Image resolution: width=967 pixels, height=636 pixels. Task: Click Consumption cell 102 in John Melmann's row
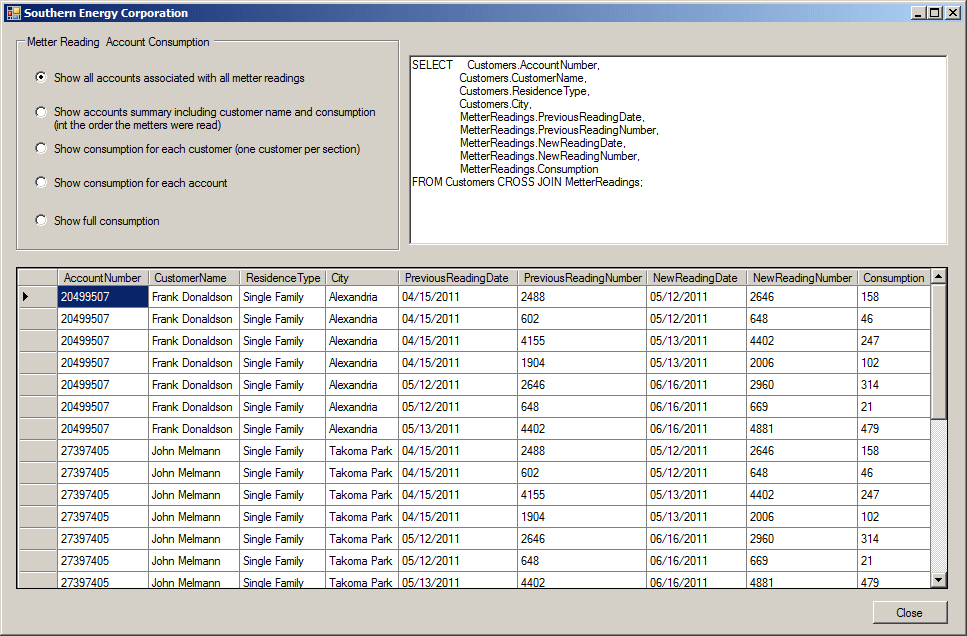(x=894, y=517)
